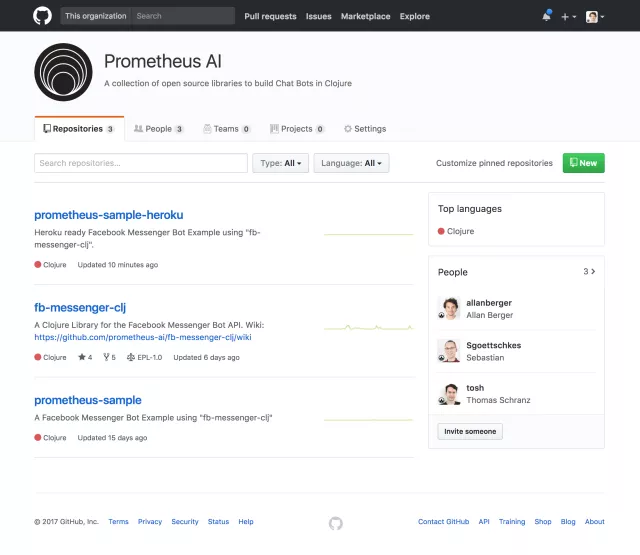Viewport: 640px width, 555px height.
Task: Click the GitHub octocat logo in header
Action: coord(42,16)
